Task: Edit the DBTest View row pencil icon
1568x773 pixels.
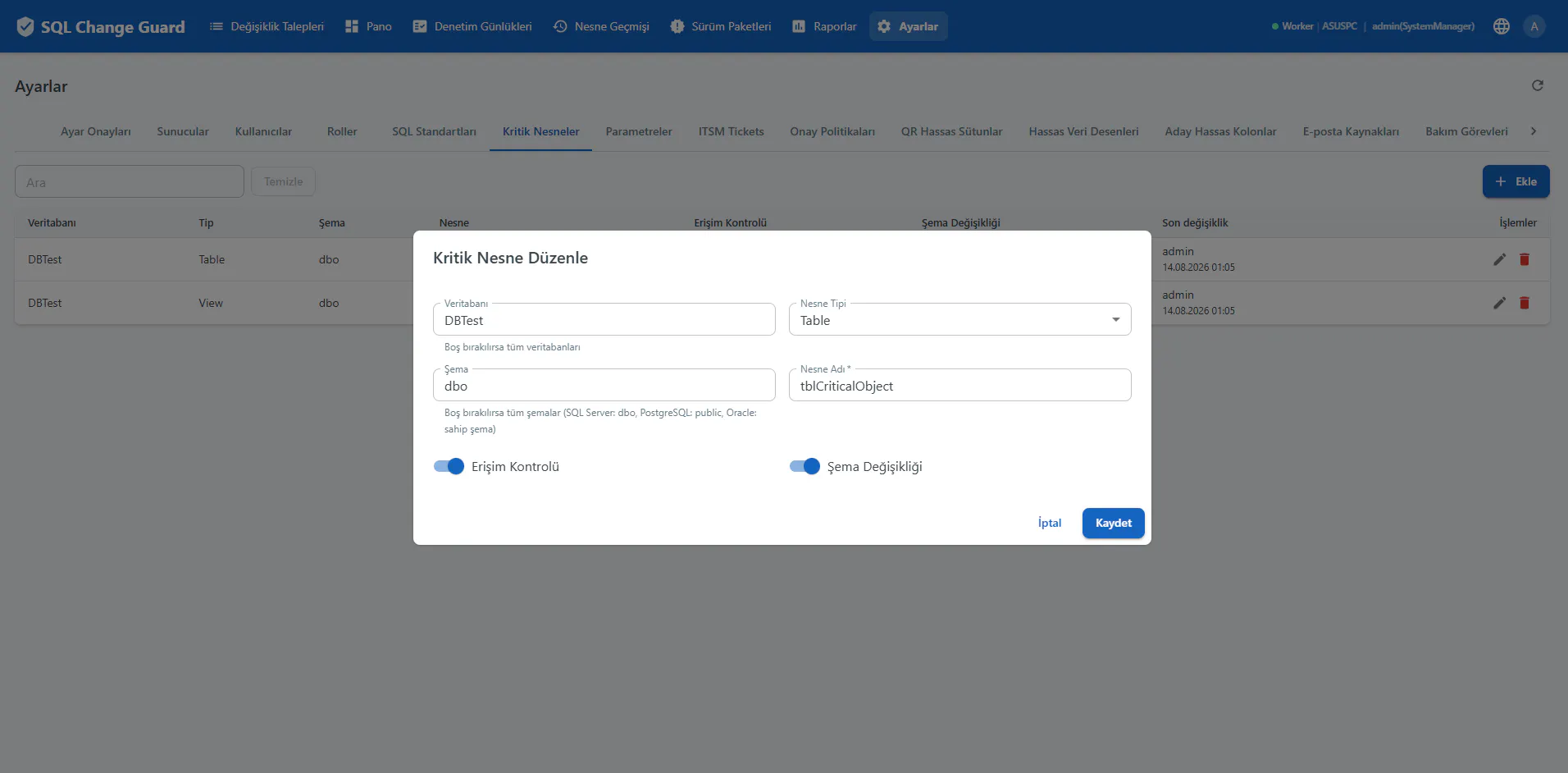Action: 1499,303
